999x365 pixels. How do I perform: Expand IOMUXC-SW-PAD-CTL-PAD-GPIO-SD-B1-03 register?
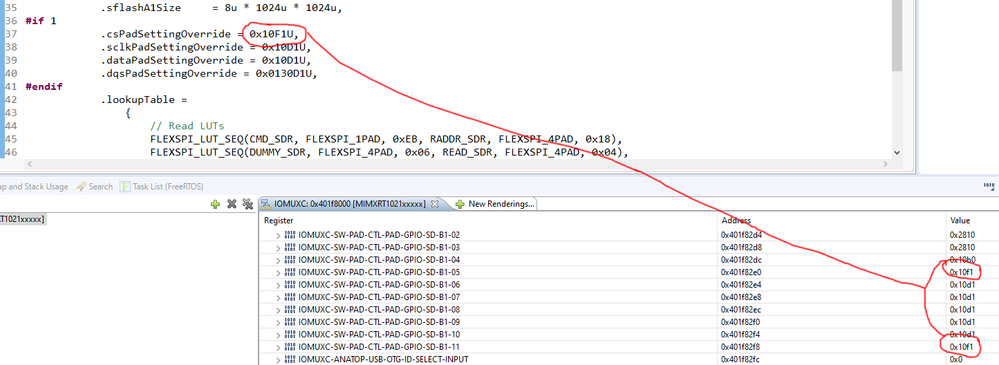point(278,247)
